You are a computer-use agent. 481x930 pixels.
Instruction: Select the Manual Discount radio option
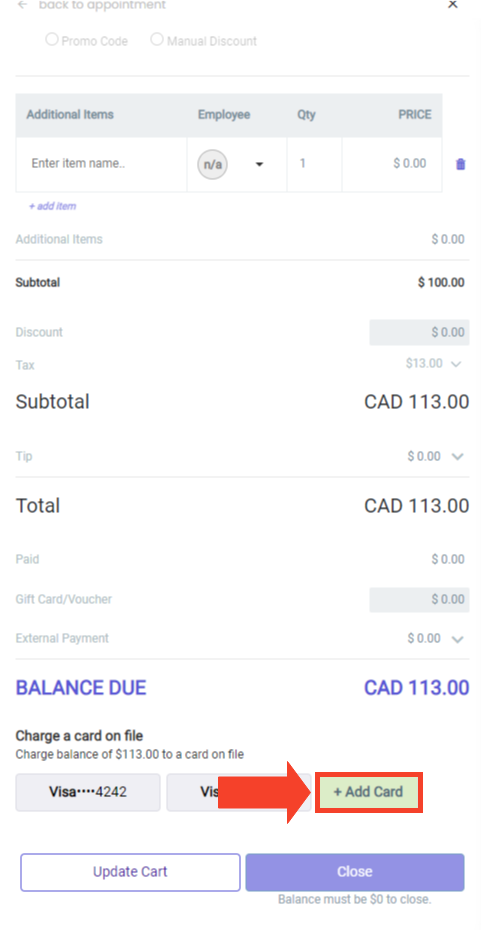point(157,40)
